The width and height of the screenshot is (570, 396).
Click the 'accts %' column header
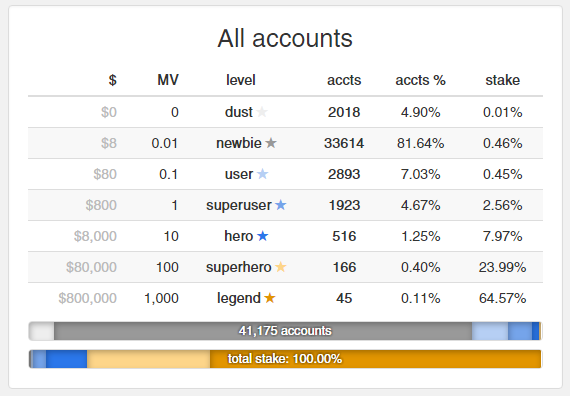tap(421, 80)
